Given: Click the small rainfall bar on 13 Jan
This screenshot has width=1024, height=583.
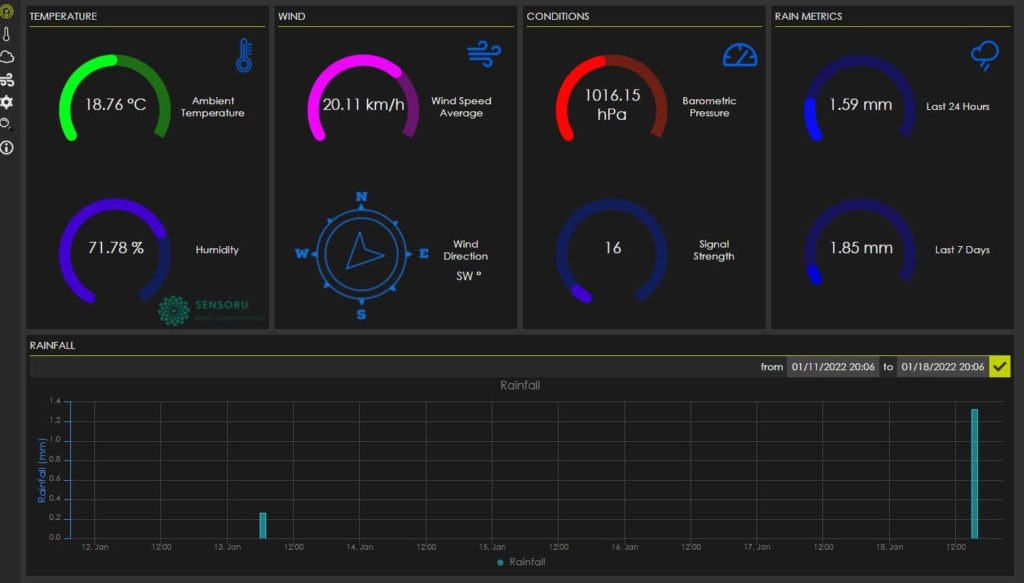Looking at the screenshot, I should coord(263,526).
